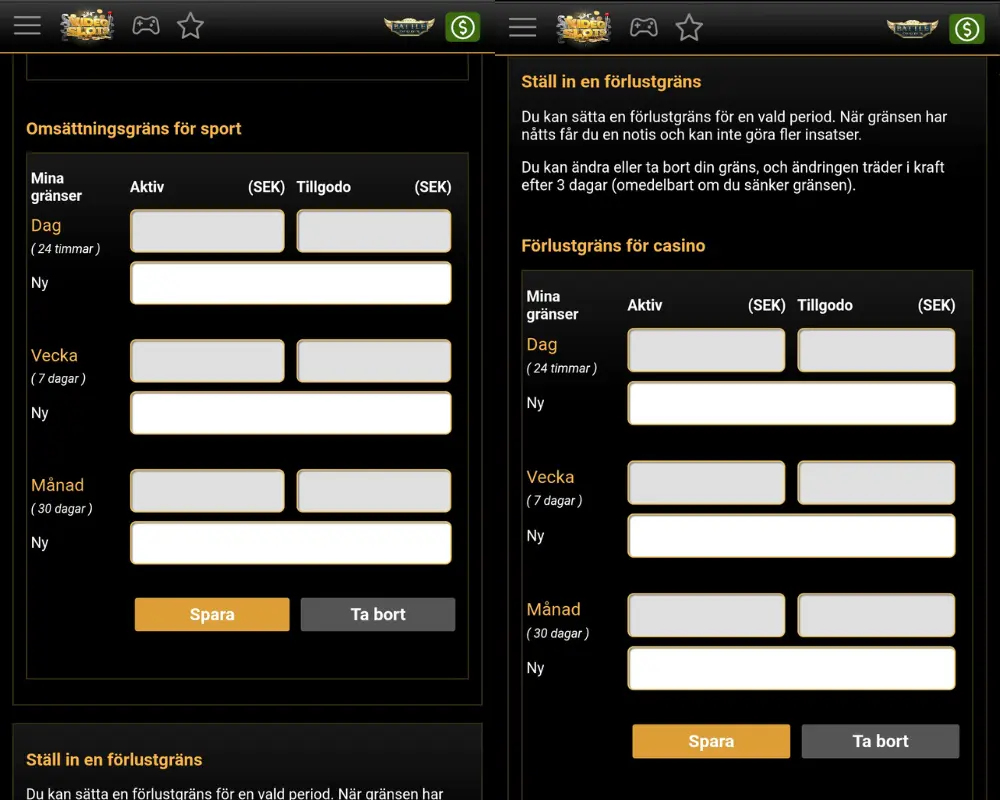The image size is (1000, 800).
Task: Save casino loss limits with Spara
Action: click(711, 741)
